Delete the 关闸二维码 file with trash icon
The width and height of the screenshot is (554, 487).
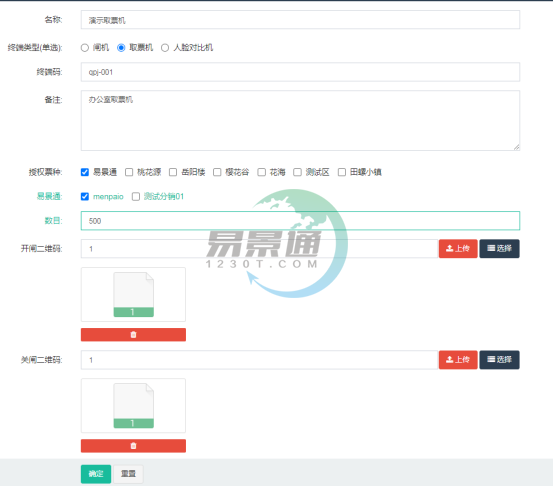click(133, 446)
